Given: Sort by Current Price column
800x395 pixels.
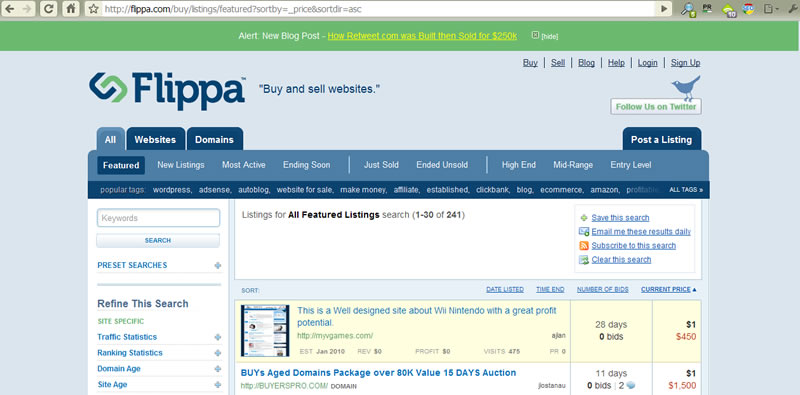Looking at the screenshot, I should pyautogui.click(x=668, y=289).
